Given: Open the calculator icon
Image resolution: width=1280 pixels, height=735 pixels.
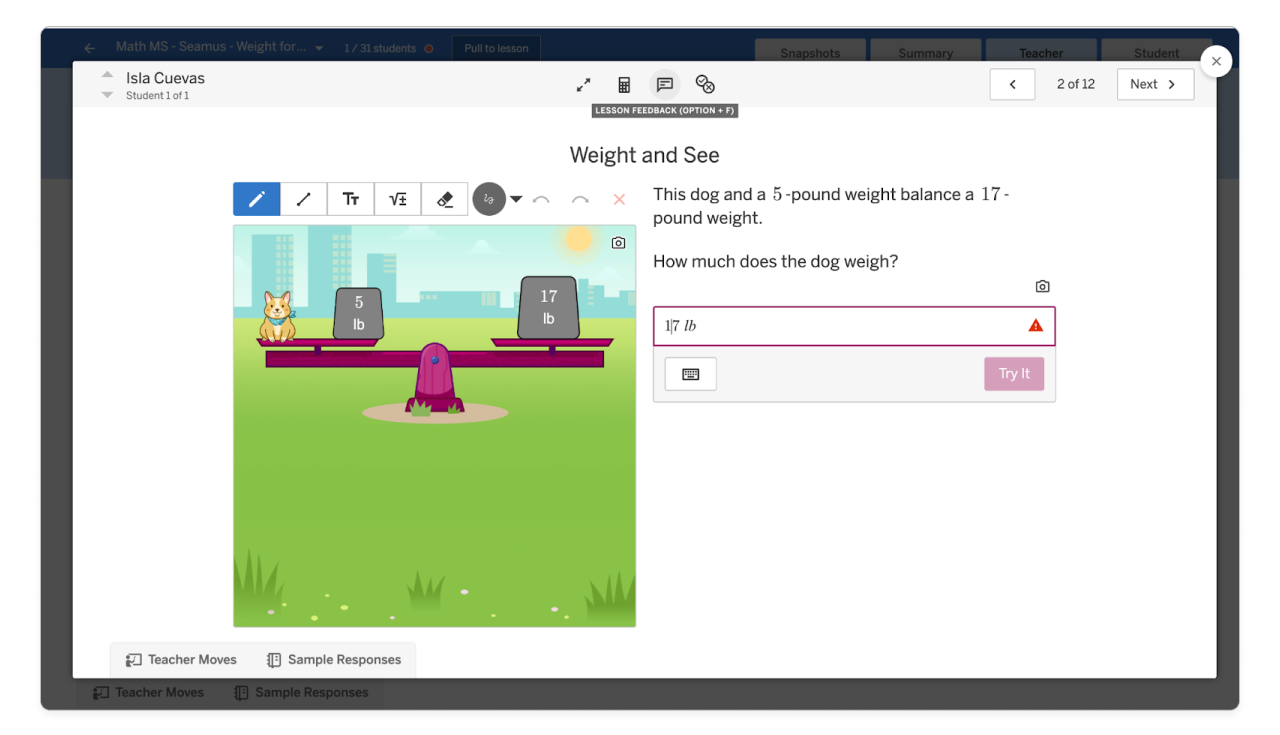Looking at the screenshot, I should (624, 85).
